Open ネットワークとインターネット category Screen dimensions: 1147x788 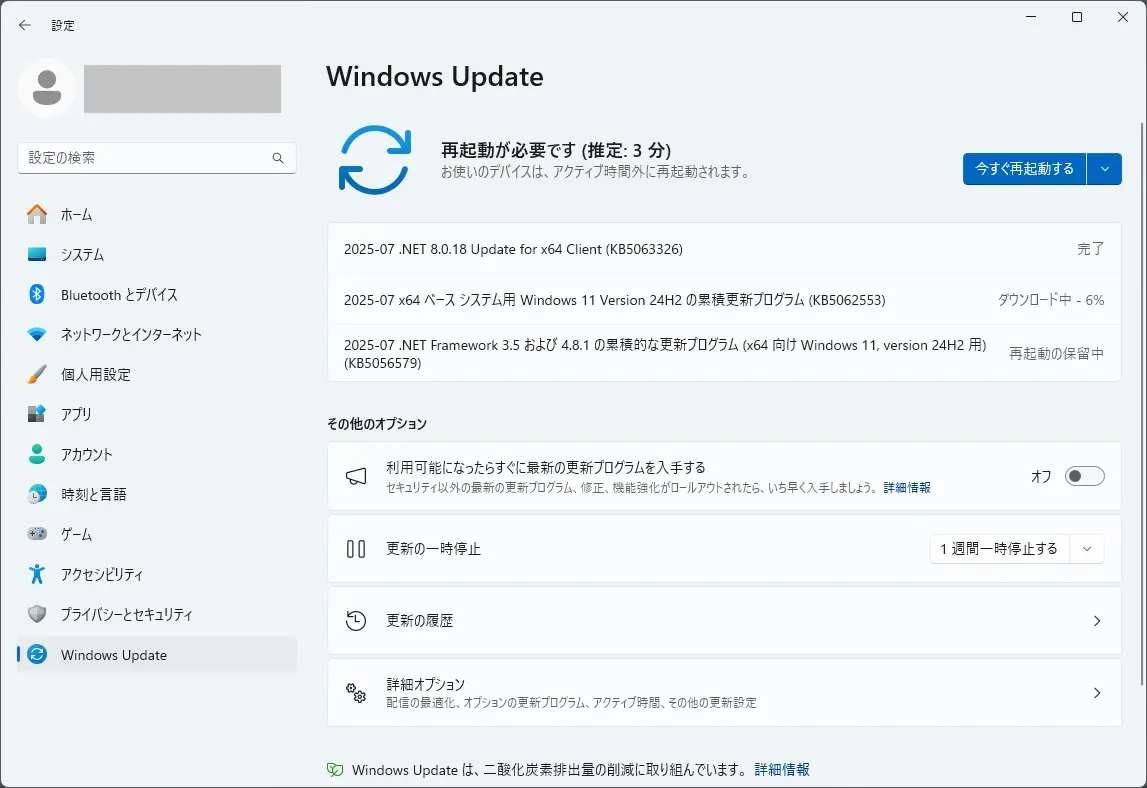[157, 334]
